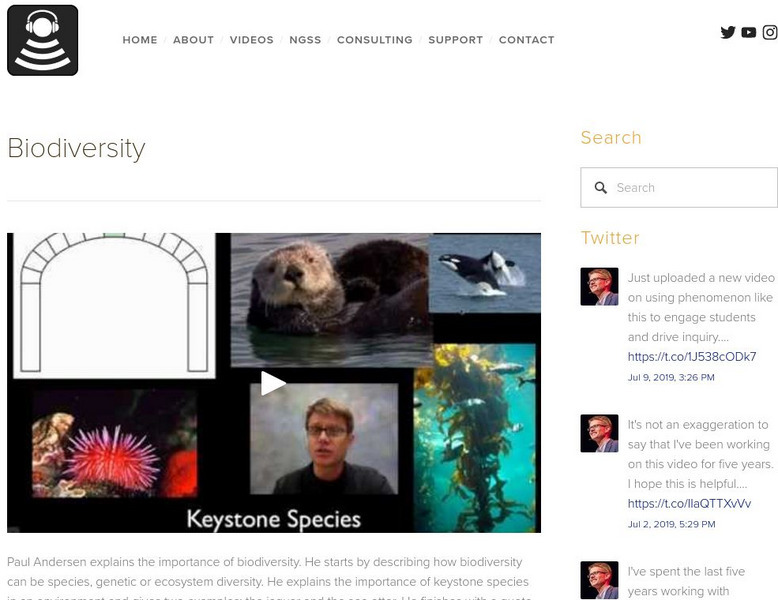Open the VIDEOS menu item
The height and width of the screenshot is (600, 778).
[252, 40]
